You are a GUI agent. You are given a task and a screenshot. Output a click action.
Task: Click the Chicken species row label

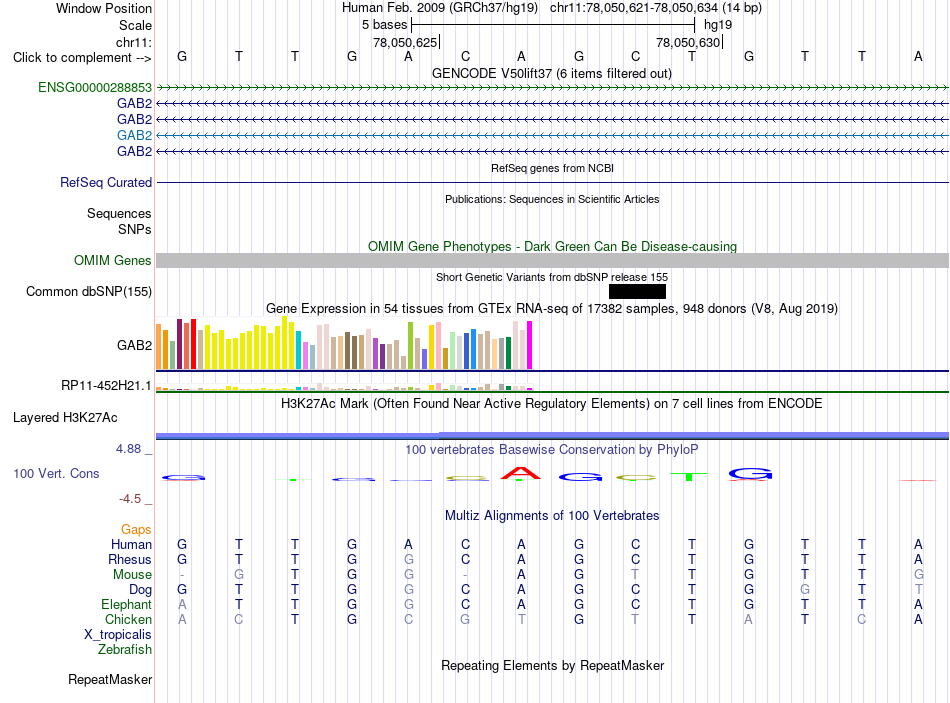coord(128,619)
